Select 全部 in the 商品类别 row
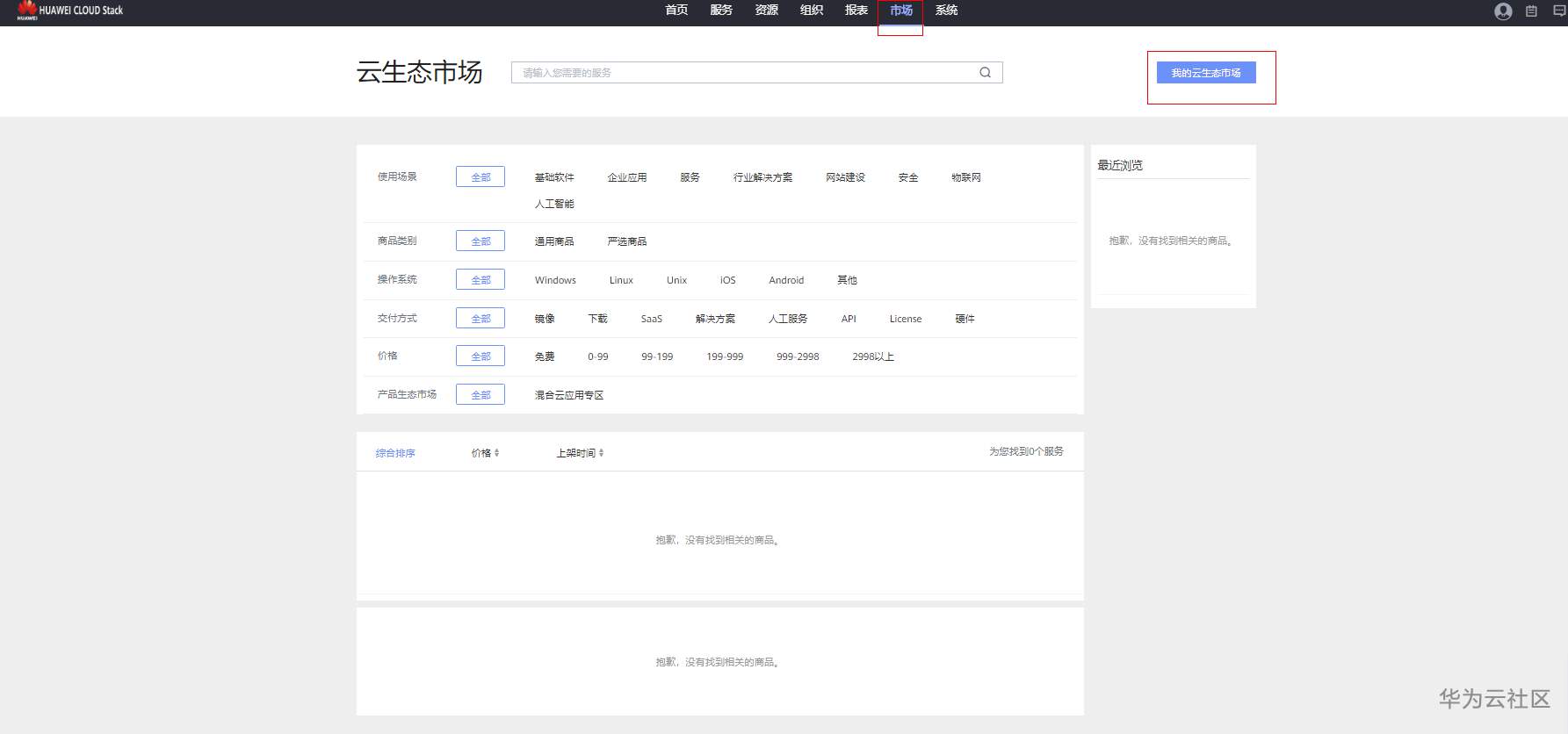 (481, 241)
